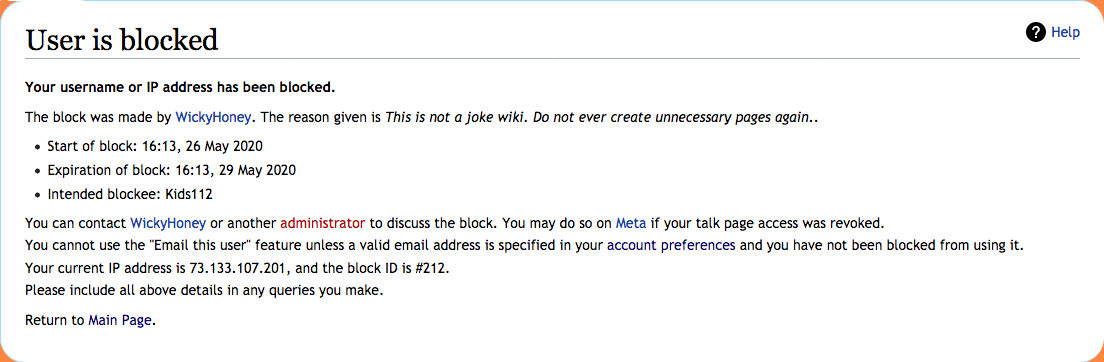This screenshot has width=1104, height=362.
Task: Return via the Main Page link
Action: pyautogui.click(x=120, y=320)
